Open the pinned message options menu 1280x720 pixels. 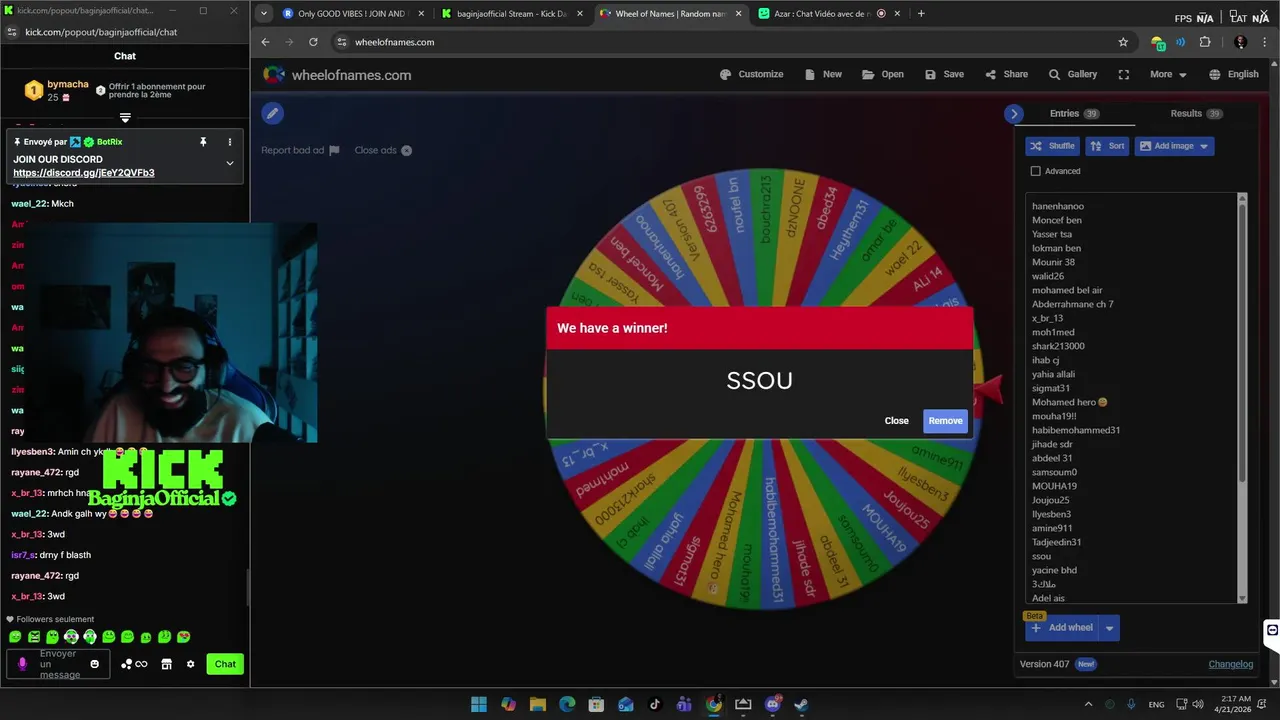coord(229,142)
